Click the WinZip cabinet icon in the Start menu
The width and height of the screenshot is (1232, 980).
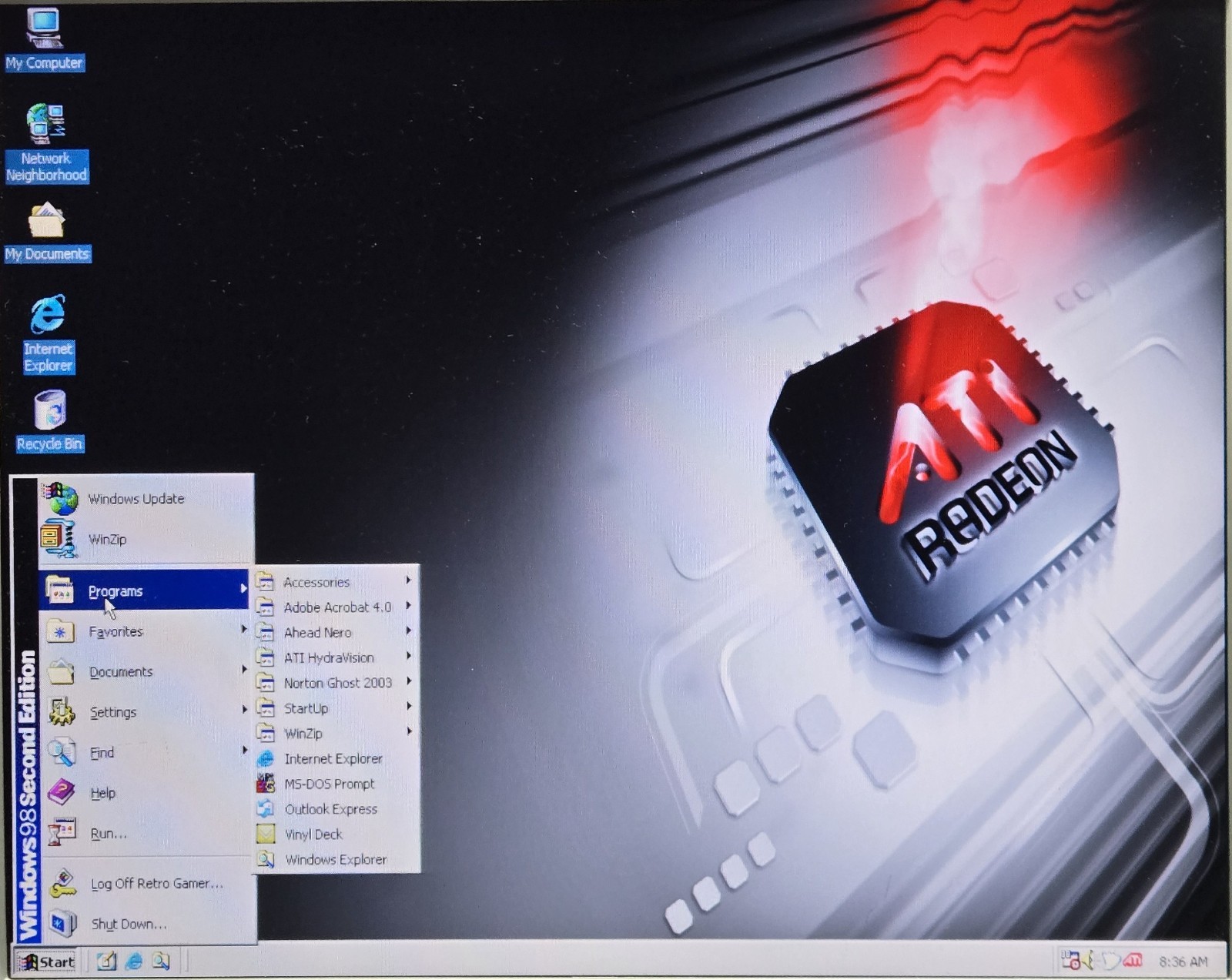click(x=59, y=538)
